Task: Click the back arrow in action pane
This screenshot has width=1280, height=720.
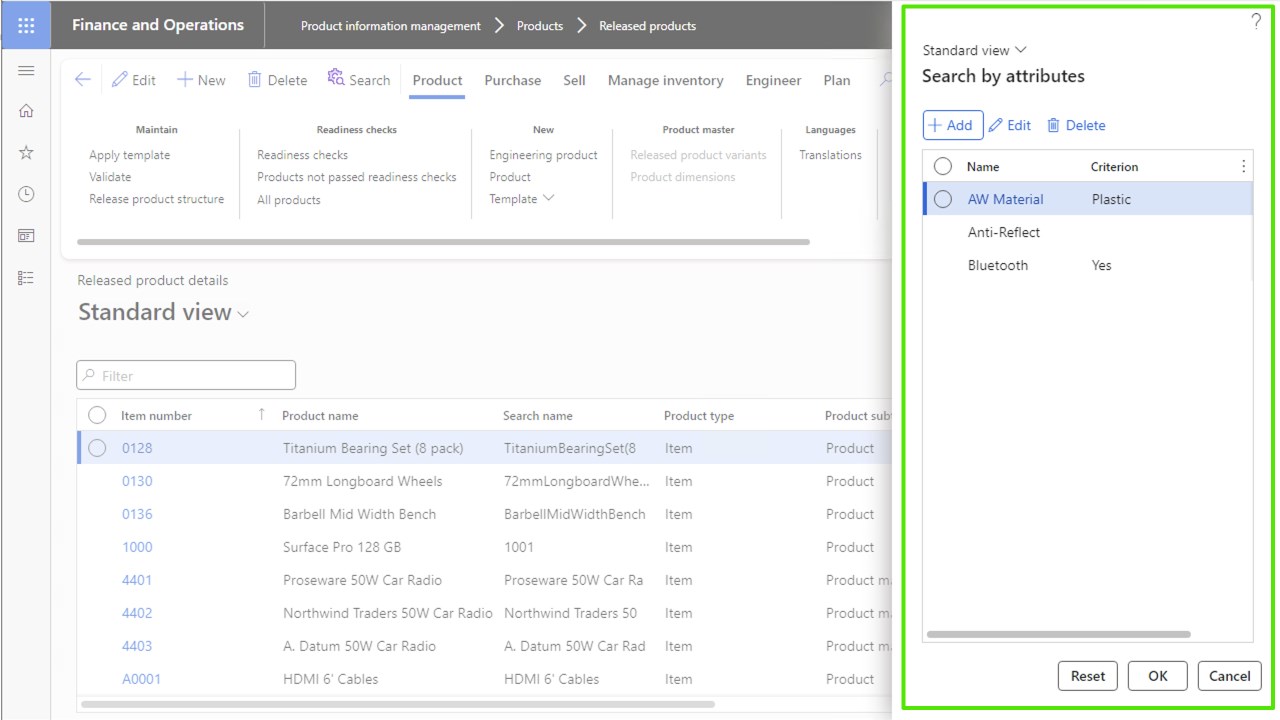Action: pyautogui.click(x=83, y=80)
